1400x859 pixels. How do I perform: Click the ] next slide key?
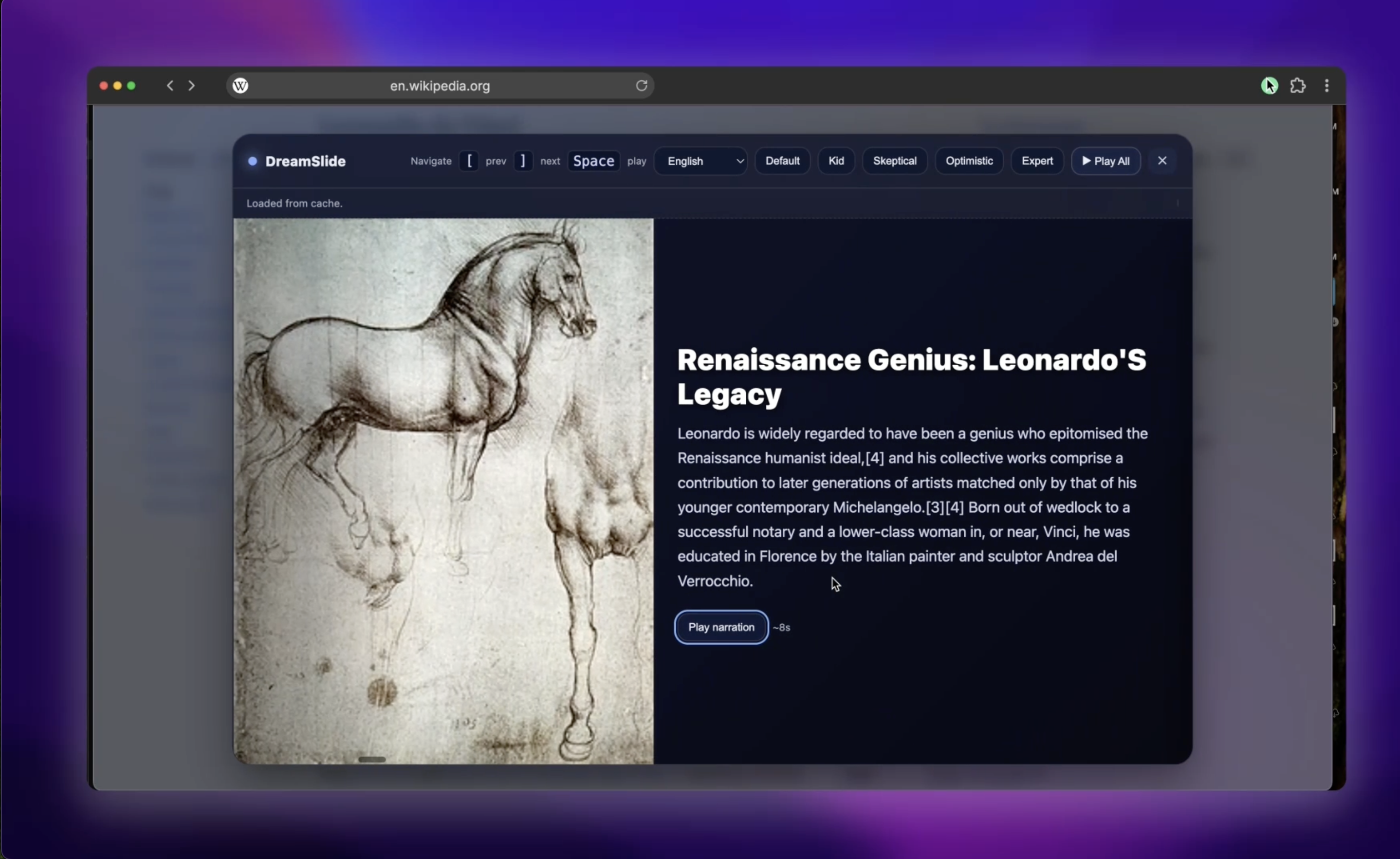(523, 162)
